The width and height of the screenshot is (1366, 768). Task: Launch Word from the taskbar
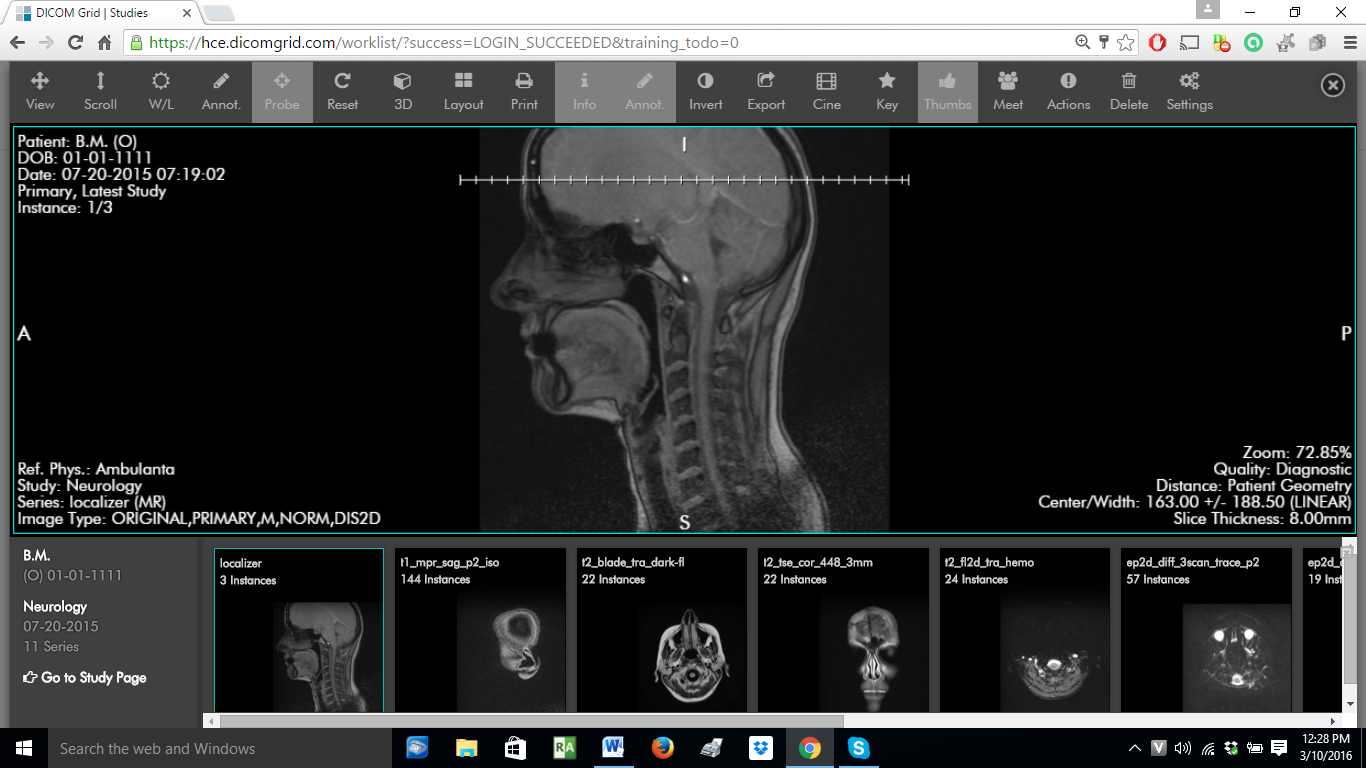(x=613, y=748)
